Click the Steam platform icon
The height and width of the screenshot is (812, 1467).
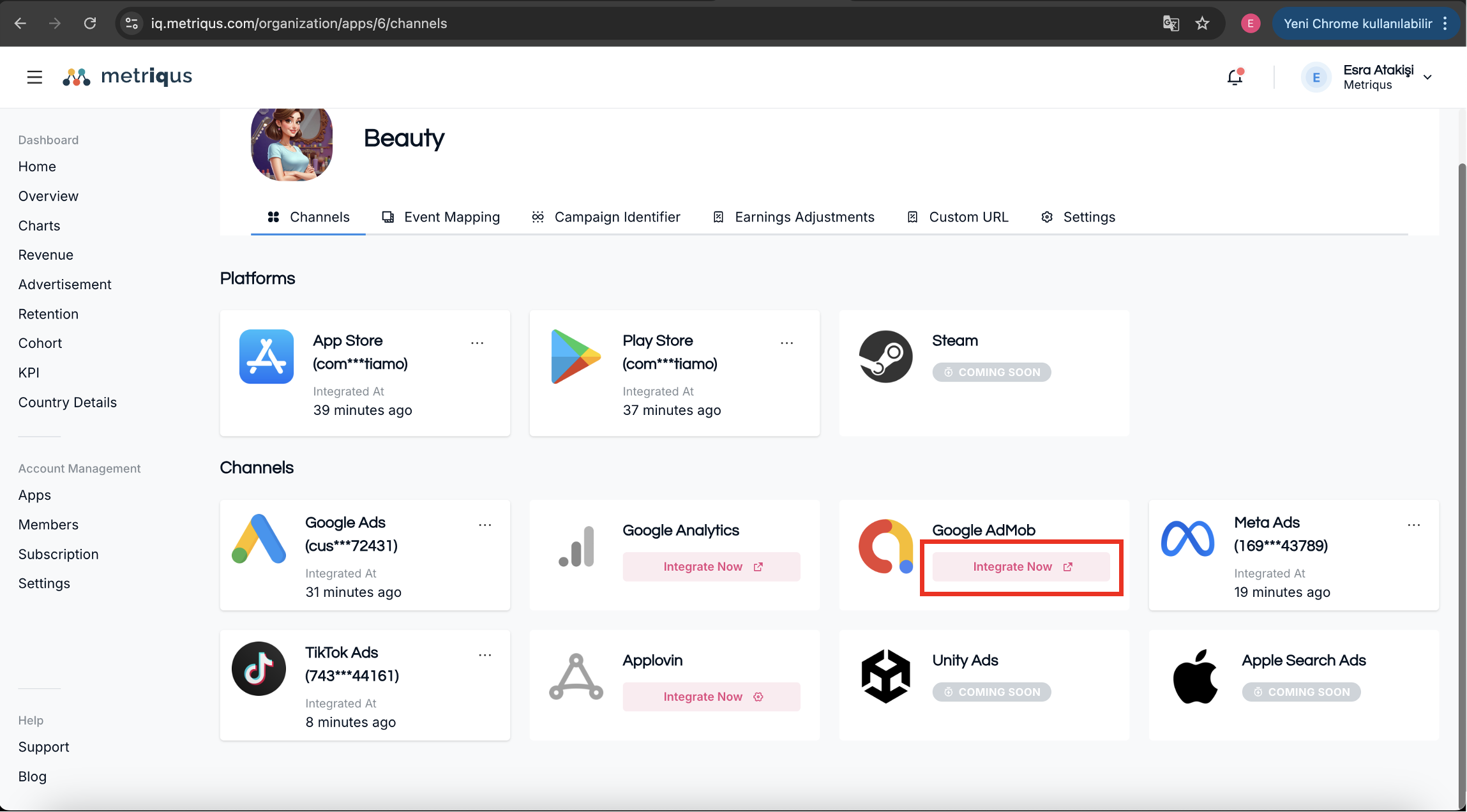pos(885,356)
